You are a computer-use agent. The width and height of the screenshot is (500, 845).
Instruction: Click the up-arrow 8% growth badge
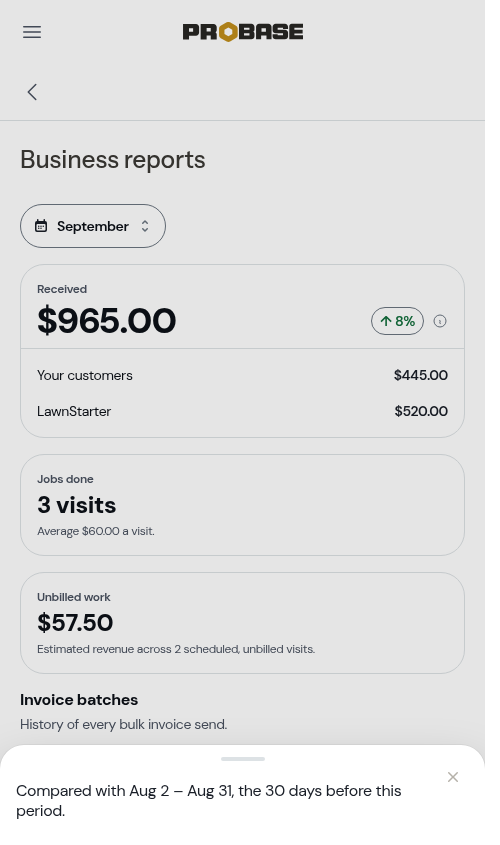point(397,321)
